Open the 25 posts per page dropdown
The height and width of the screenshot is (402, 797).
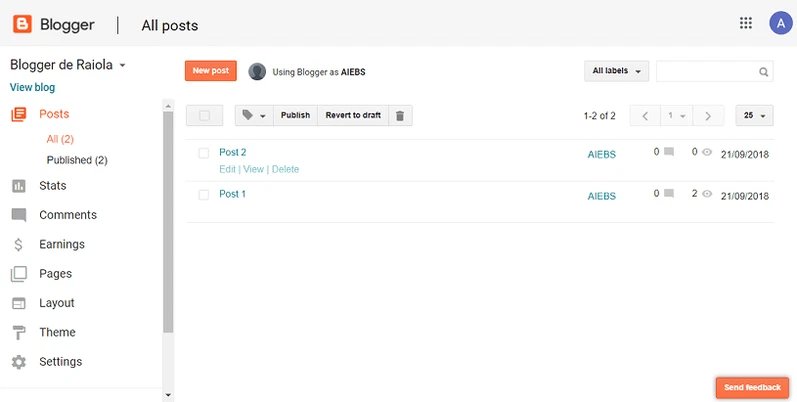pos(754,116)
